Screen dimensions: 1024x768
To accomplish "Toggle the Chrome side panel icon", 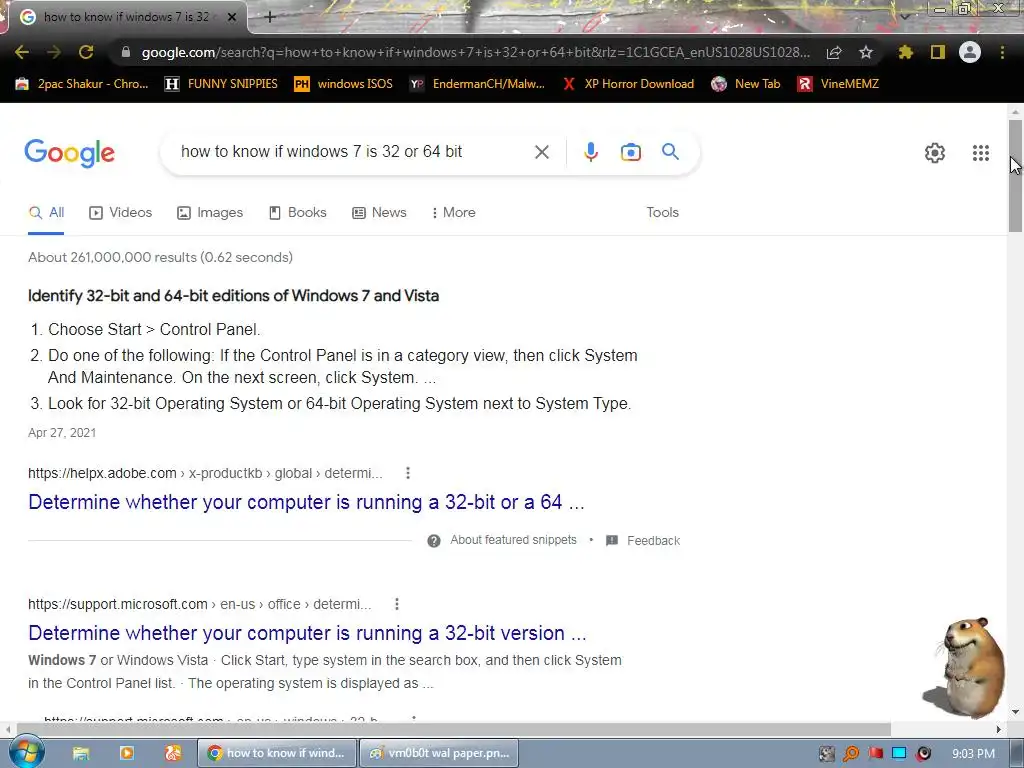I will click(938, 52).
